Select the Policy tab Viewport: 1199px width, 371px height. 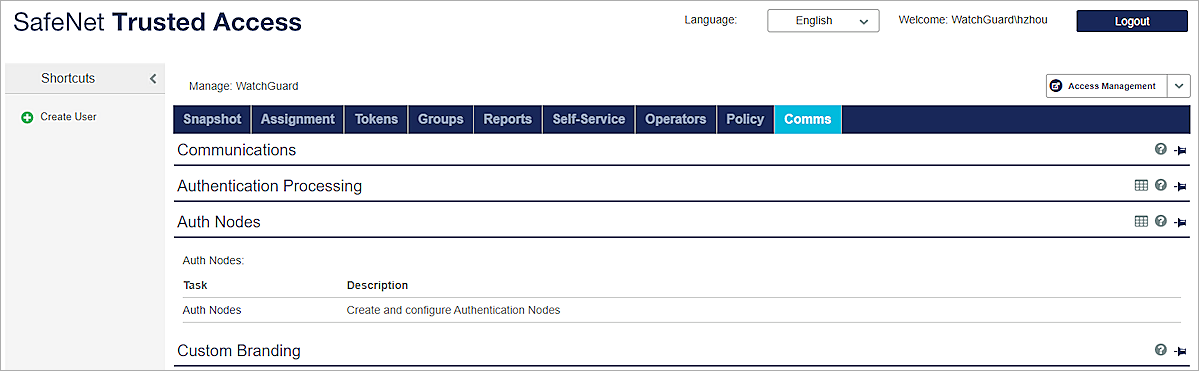click(x=746, y=119)
